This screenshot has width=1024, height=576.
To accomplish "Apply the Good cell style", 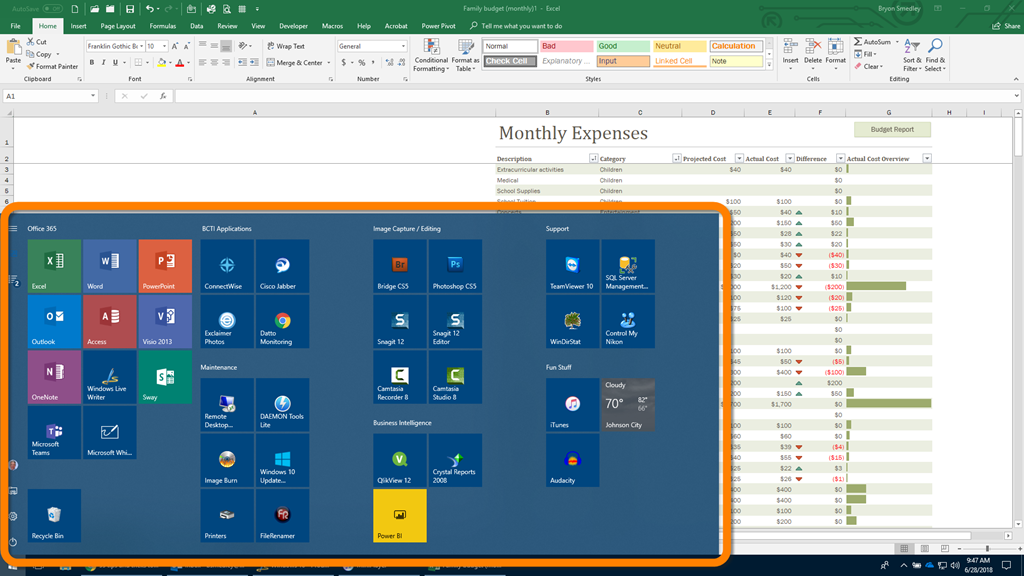I will 622,46.
